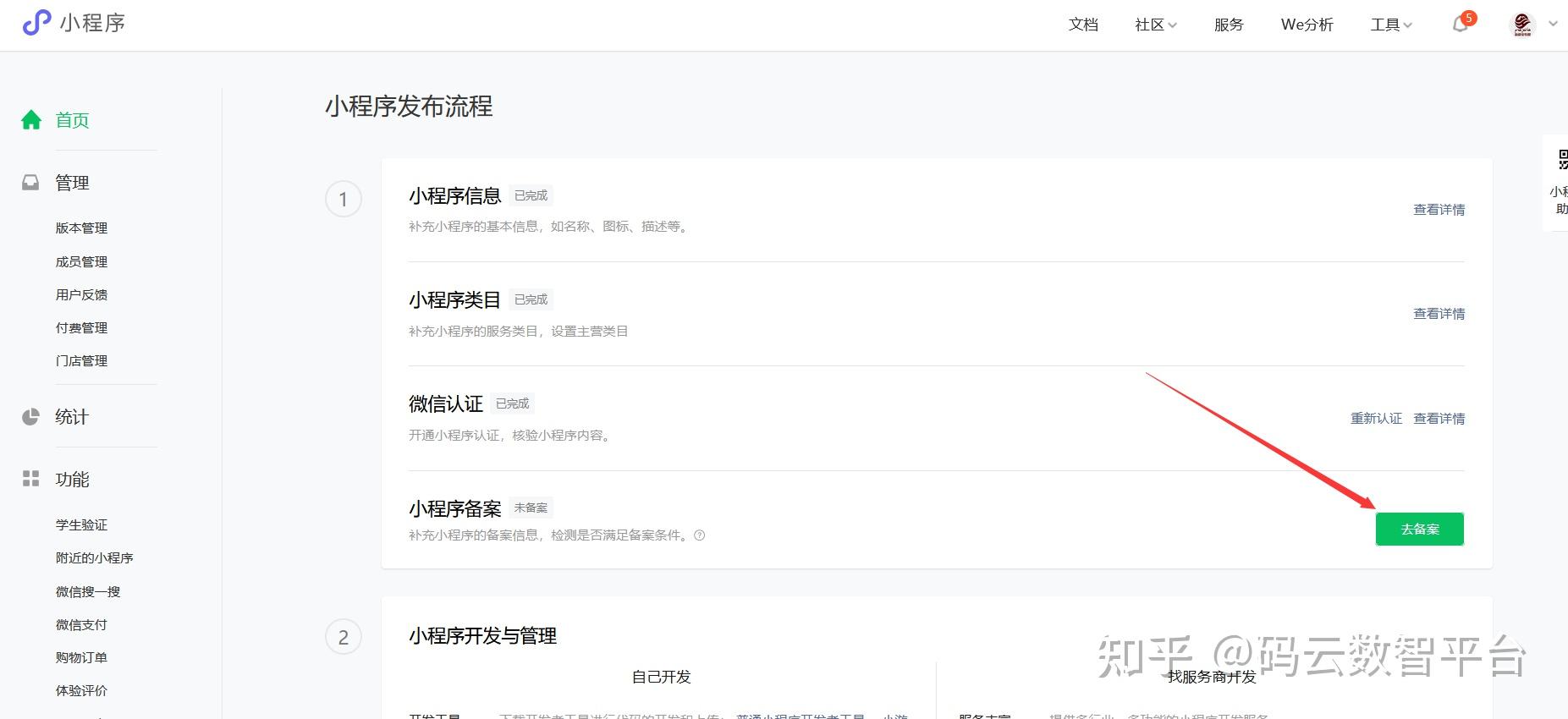Click the 统计 pie chart icon
The height and width of the screenshot is (719, 1568).
pyautogui.click(x=30, y=417)
